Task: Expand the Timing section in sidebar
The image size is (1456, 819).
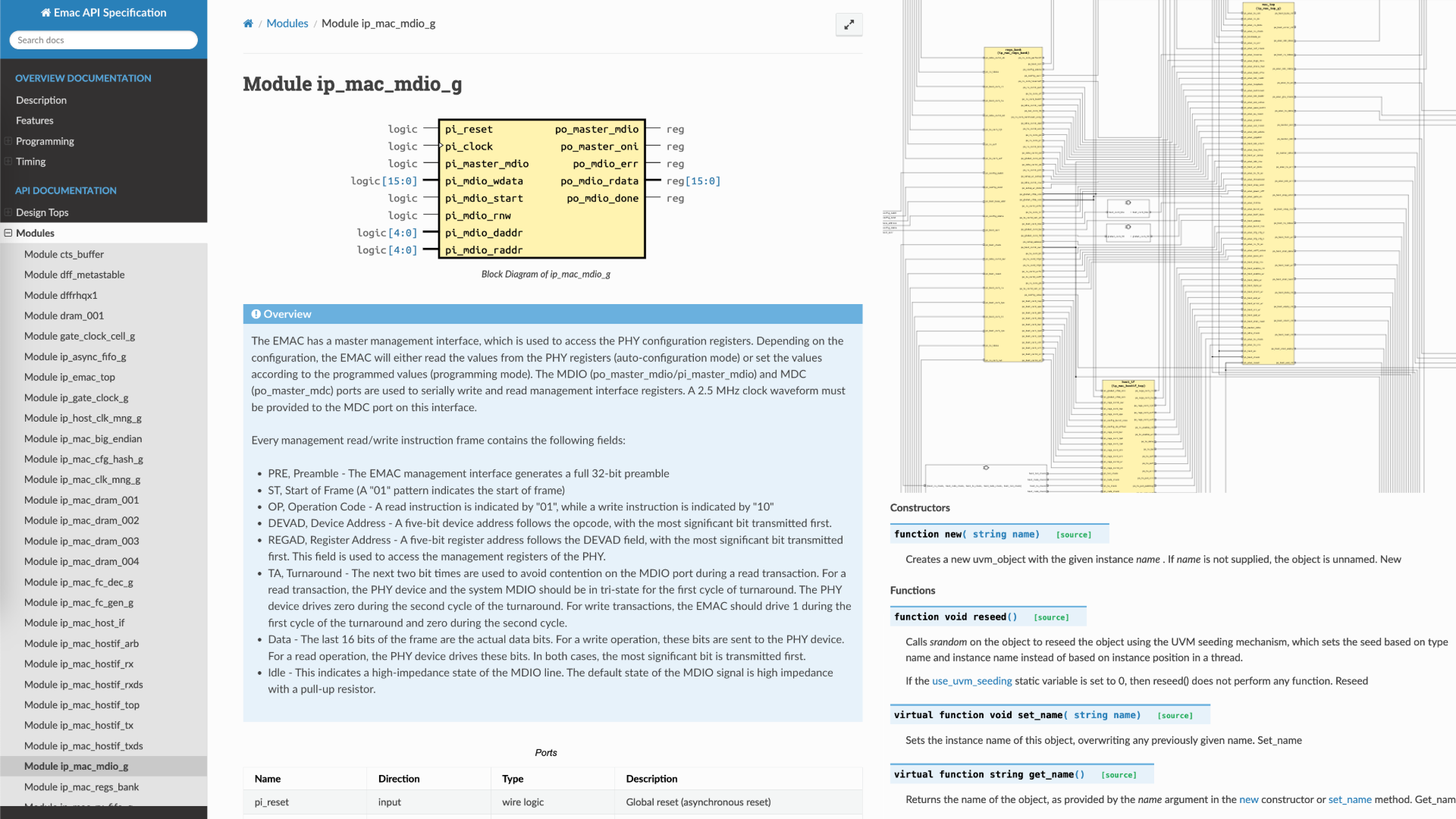Action: coord(8,161)
